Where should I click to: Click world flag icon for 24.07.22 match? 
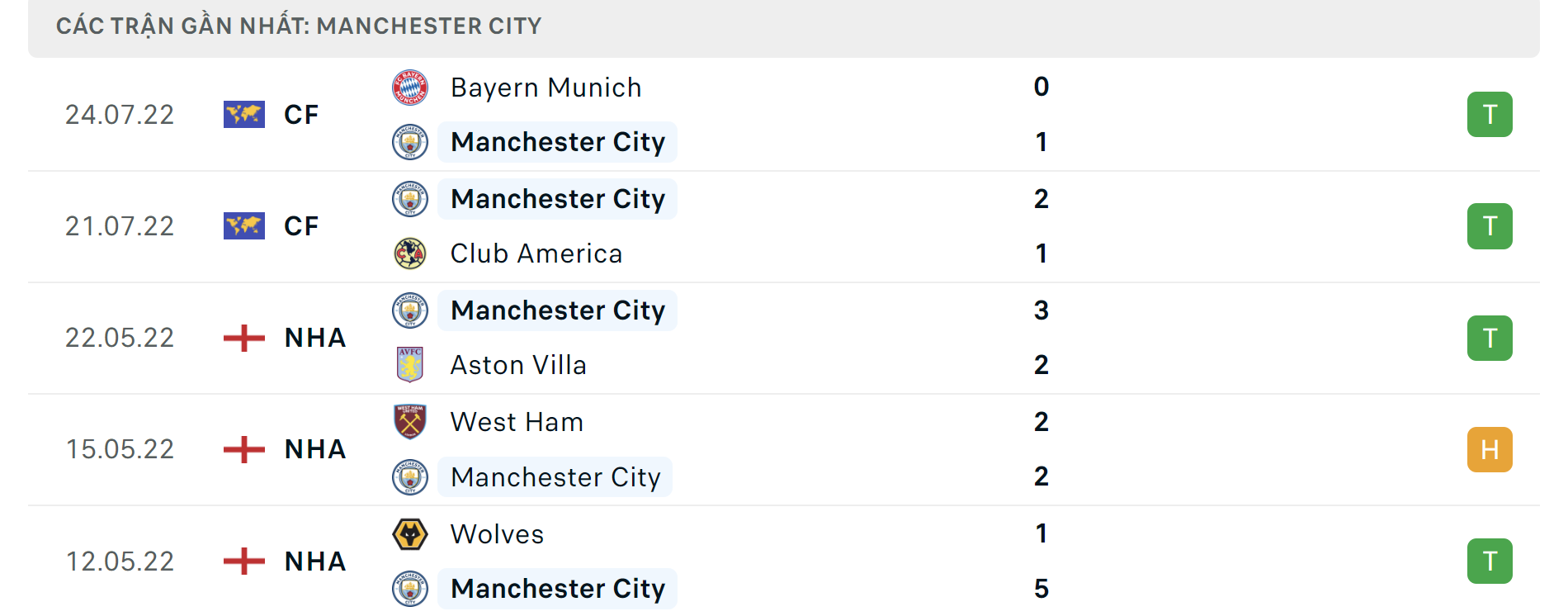[243, 115]
